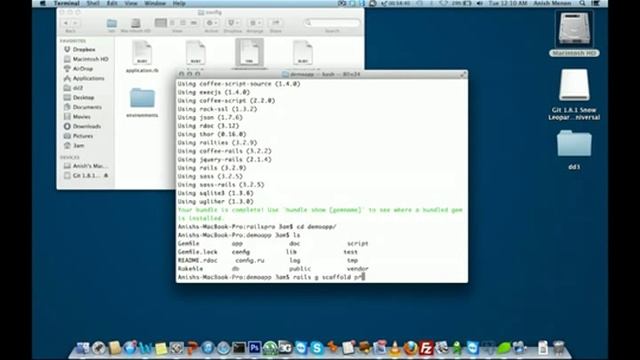Click the Share button in Finder toolbar
The width and height of the screenshot is (640, 360).
[276, 23]
